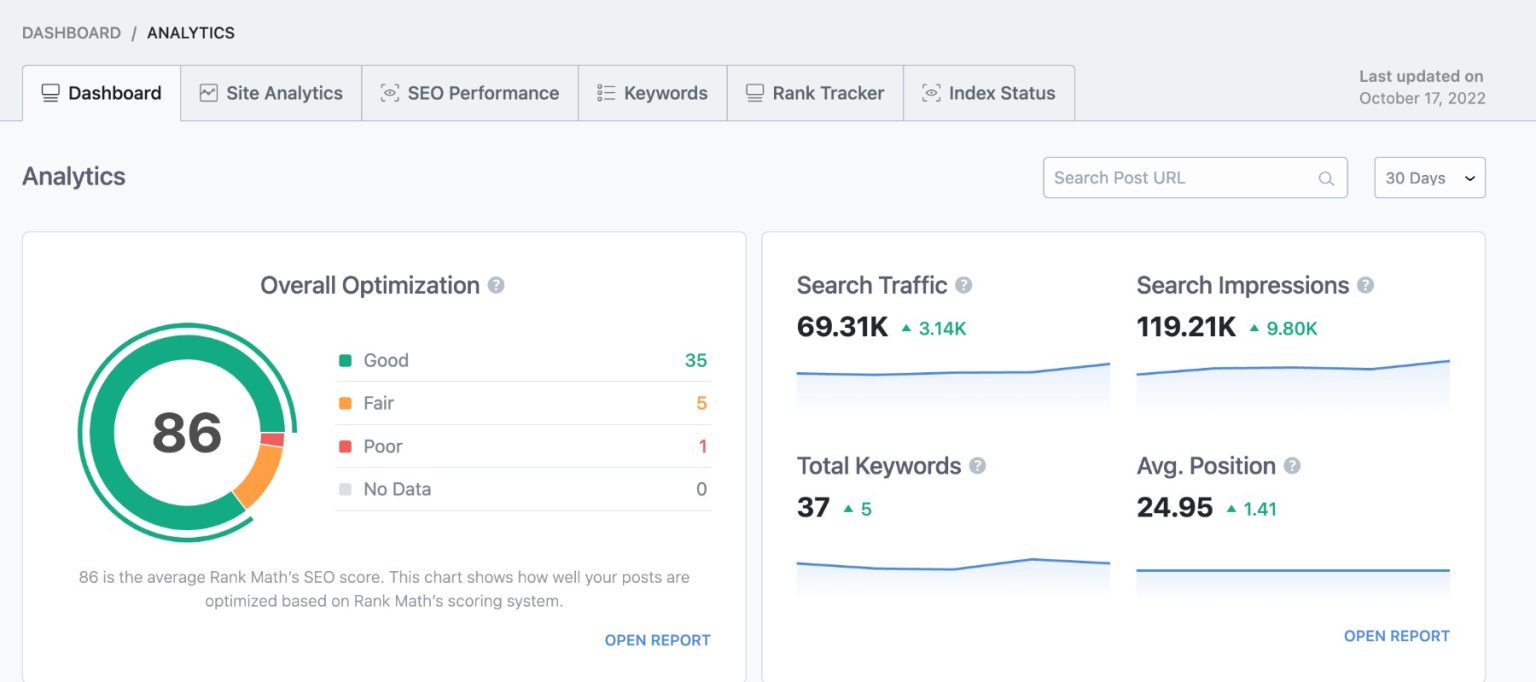Click the Search Impressions help icon
The image size is (1536, 682).
[x=1365, y=286]
